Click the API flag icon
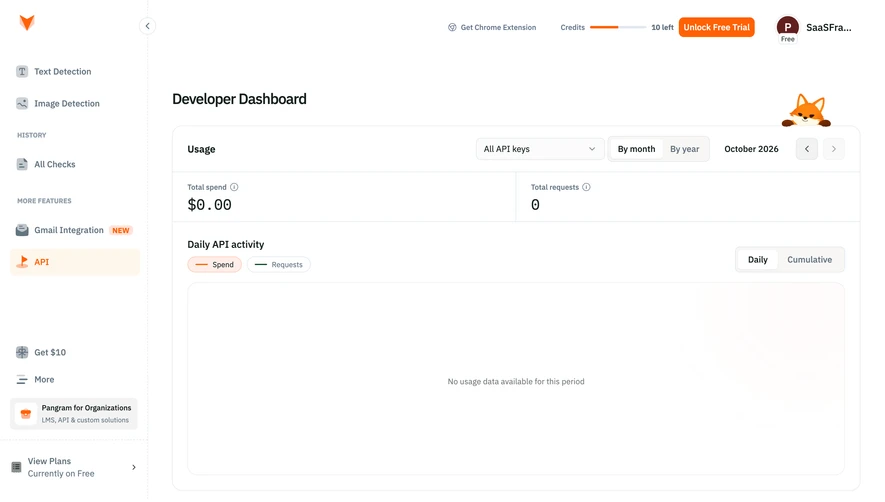The width and height of the screenshot is (885, 502). [22, 261]
